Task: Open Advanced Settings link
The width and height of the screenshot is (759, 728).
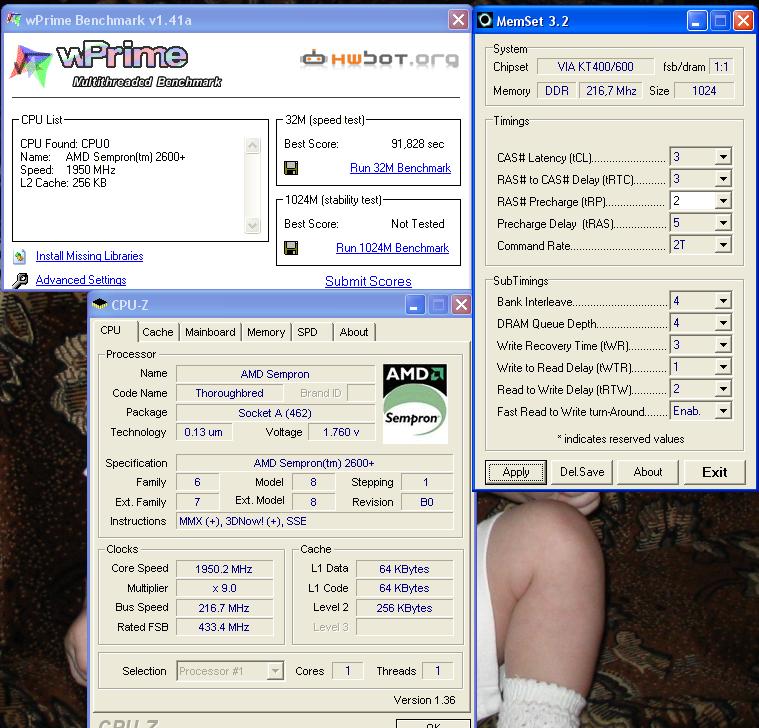Action: coord(81,280)
